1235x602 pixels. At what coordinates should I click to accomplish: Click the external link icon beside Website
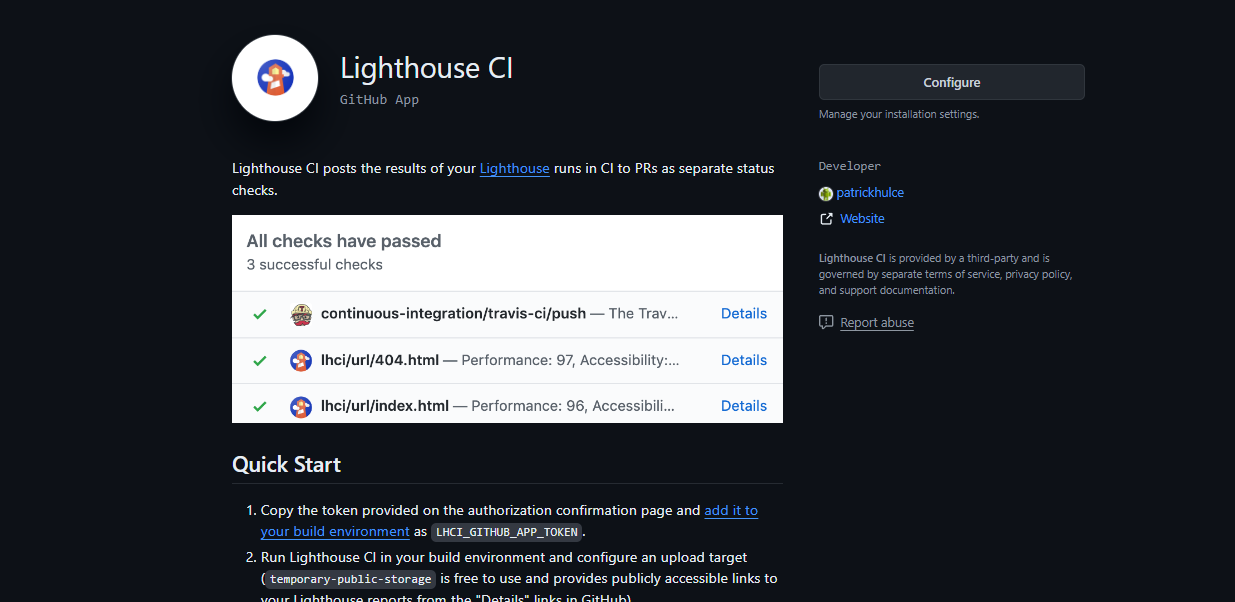(x=826, y=218)
